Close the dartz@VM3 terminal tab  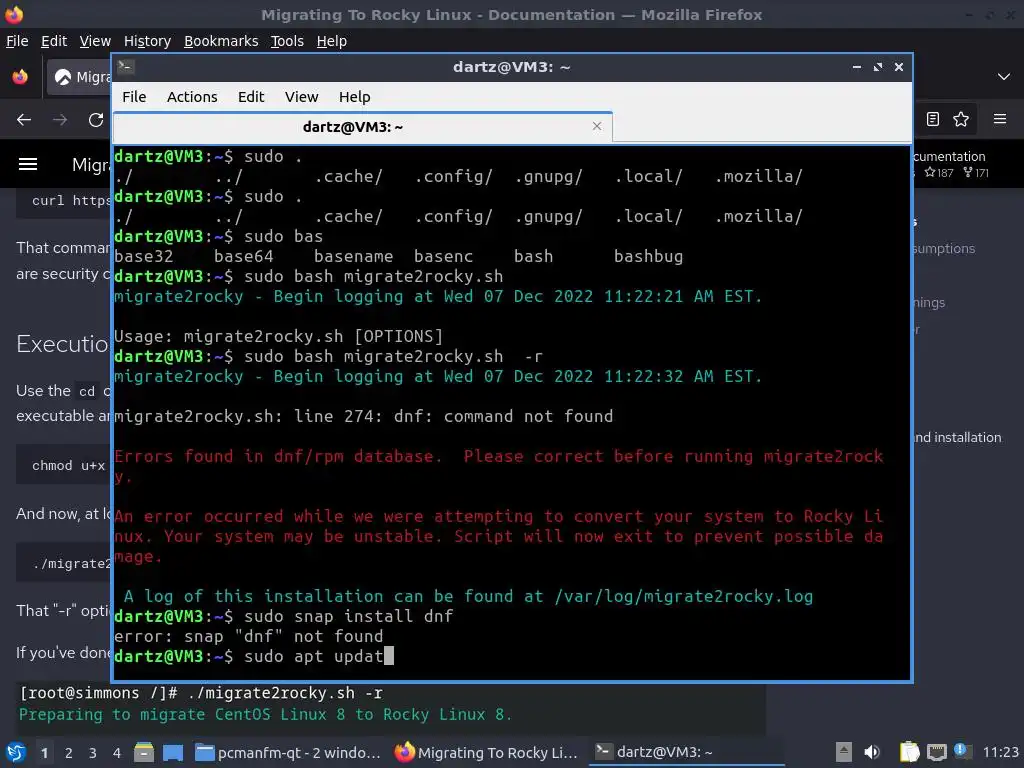[x=596, y=126]
